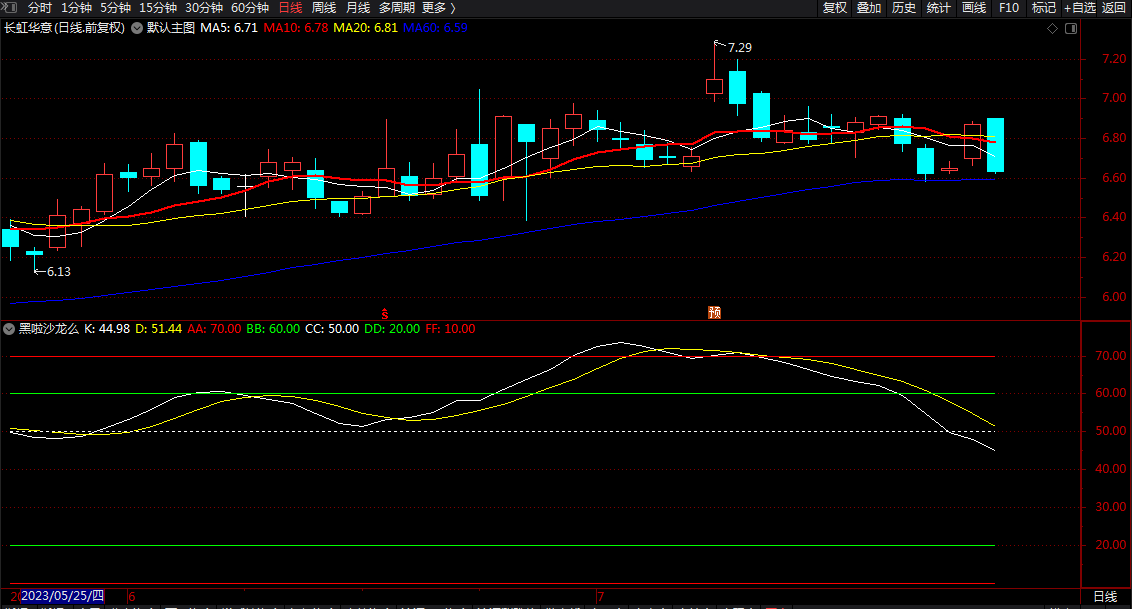The image size is (1132, 609).
Task: Collapse the left panel via the top-left arrow icon
Action: tap(10, 7)
